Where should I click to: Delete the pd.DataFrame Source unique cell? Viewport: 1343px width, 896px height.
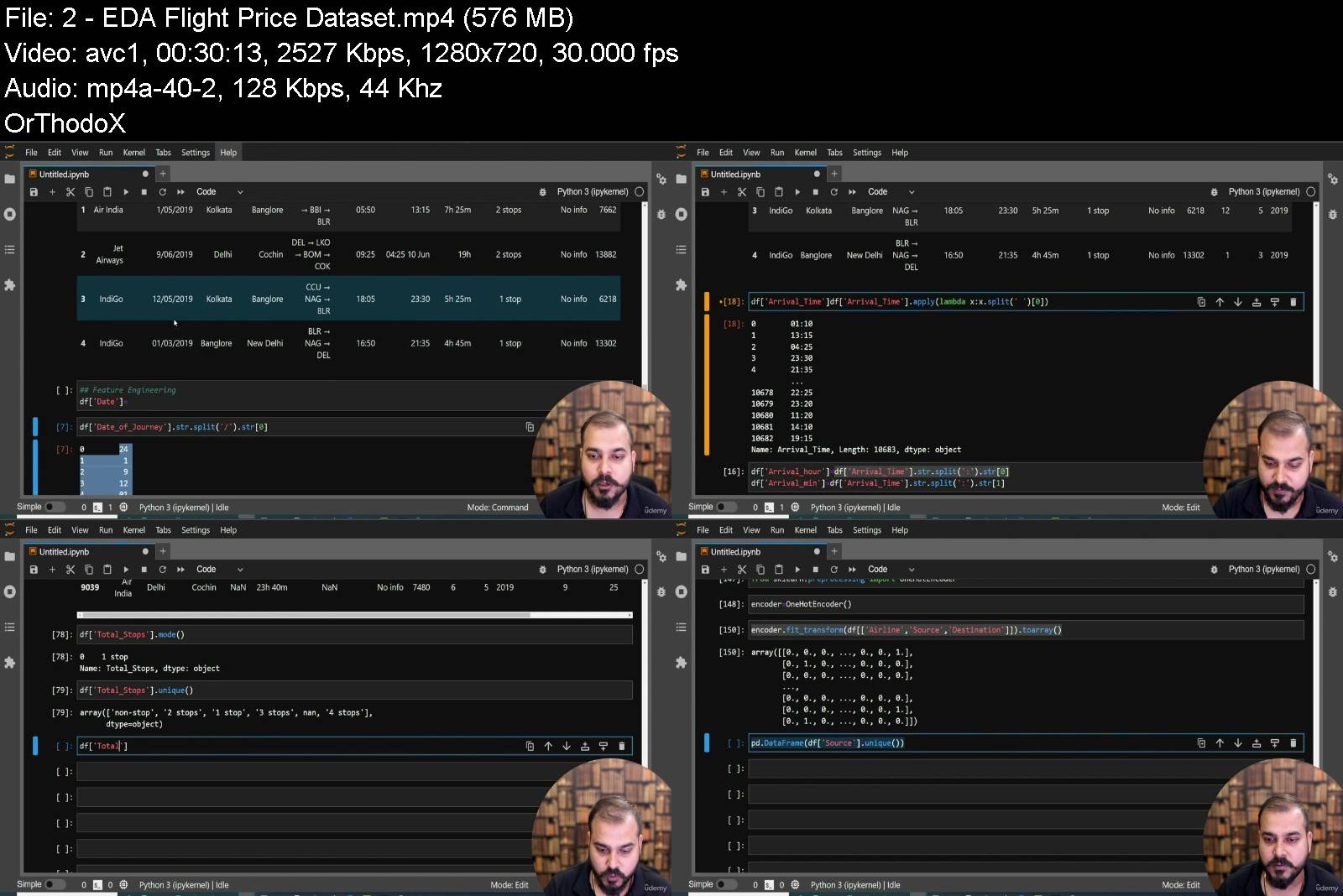pyautogui.click(x=1293, y=743)
